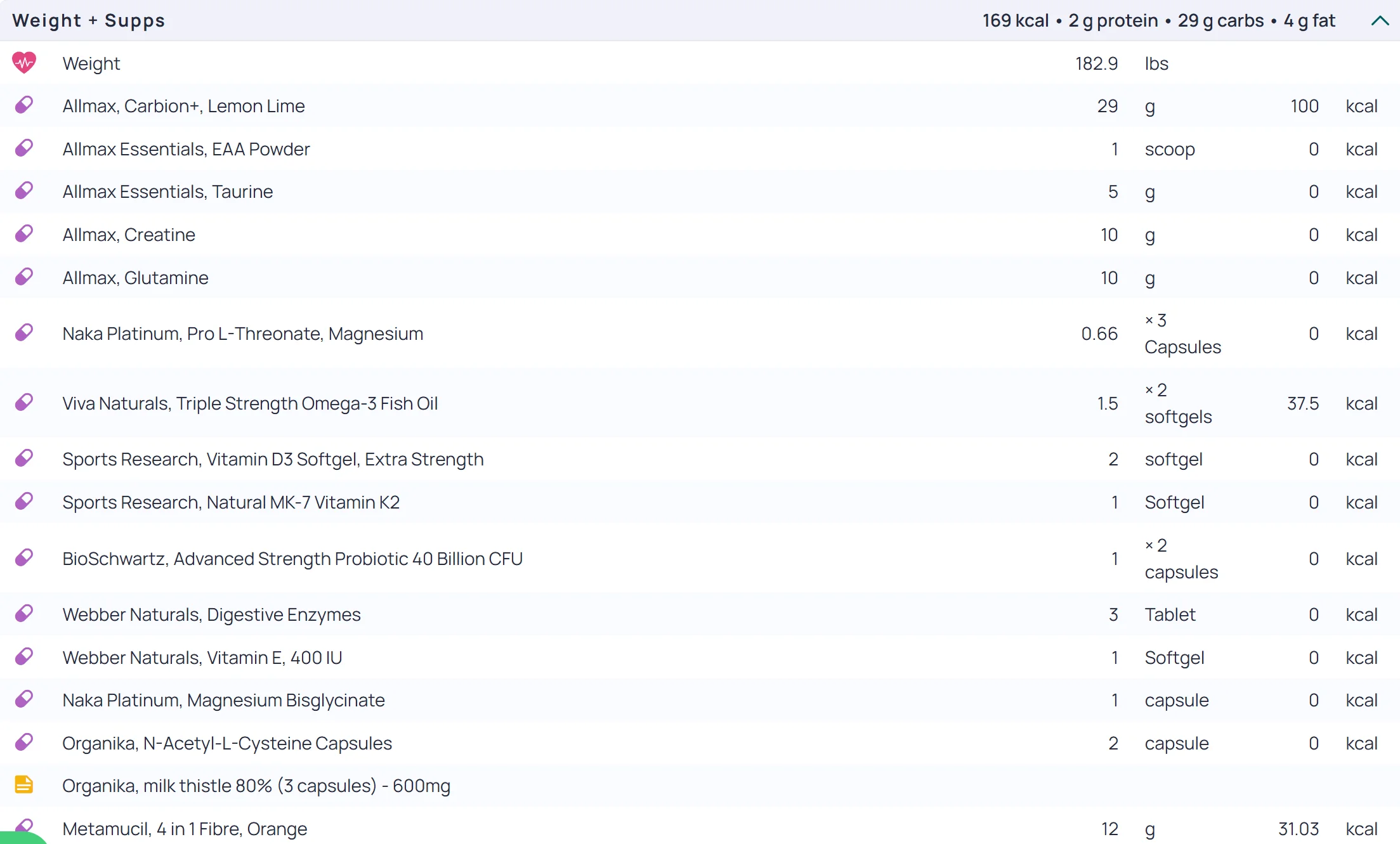This screenshot has width=1400, height=844.
Task: Click the pill icon for Viva Naturals Fish Oil
Action: click(24, 403)
